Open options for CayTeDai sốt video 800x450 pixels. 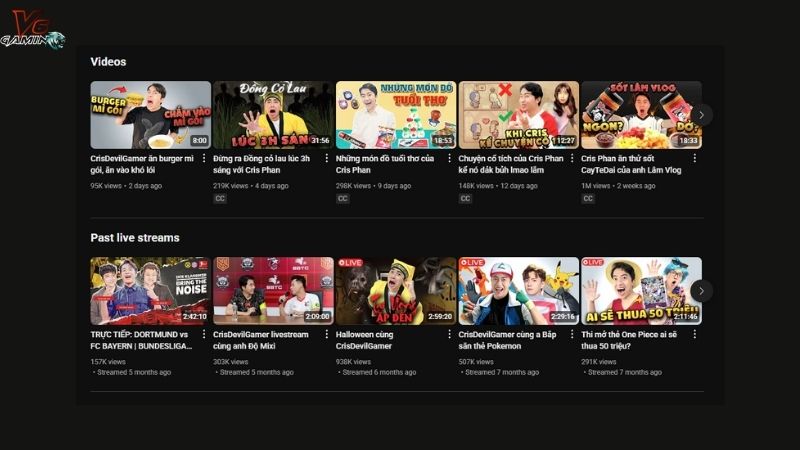[x=694, y=158]
